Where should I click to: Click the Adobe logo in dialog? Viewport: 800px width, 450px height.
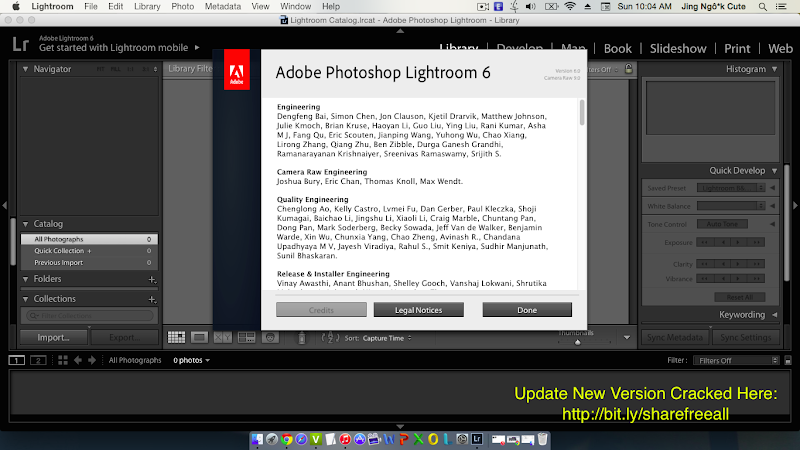tap(237, 70)
